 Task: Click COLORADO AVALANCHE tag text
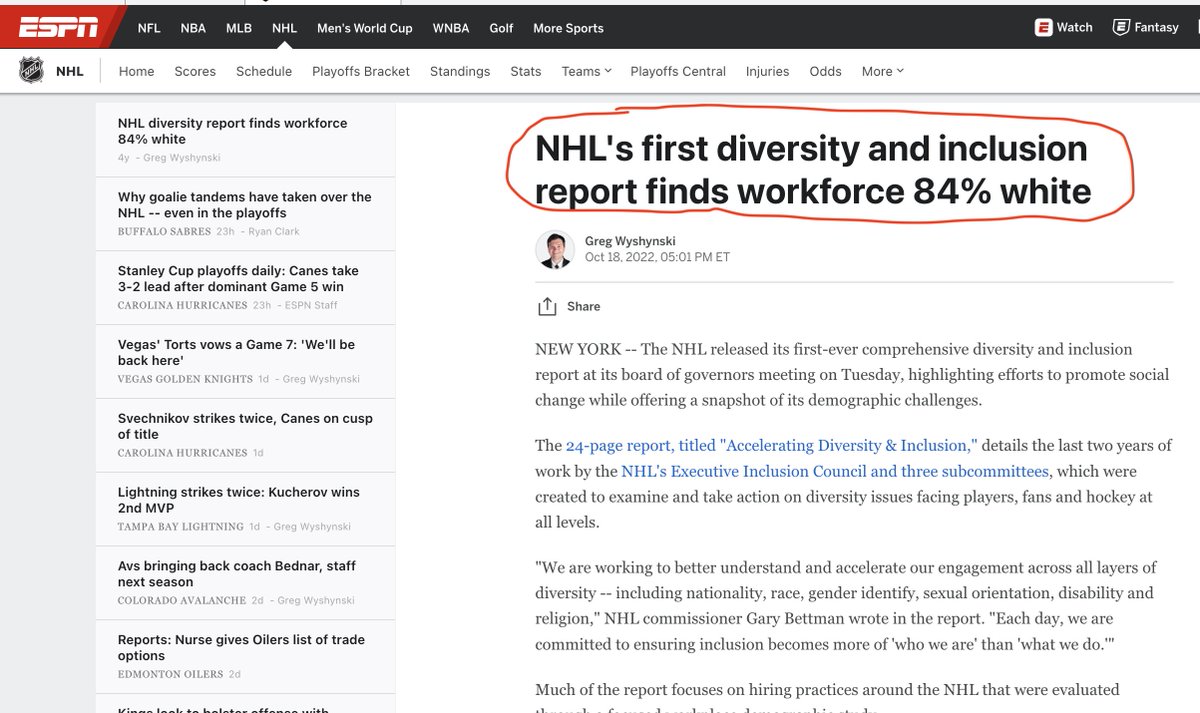pyautogui.click(x=182, y=601)
